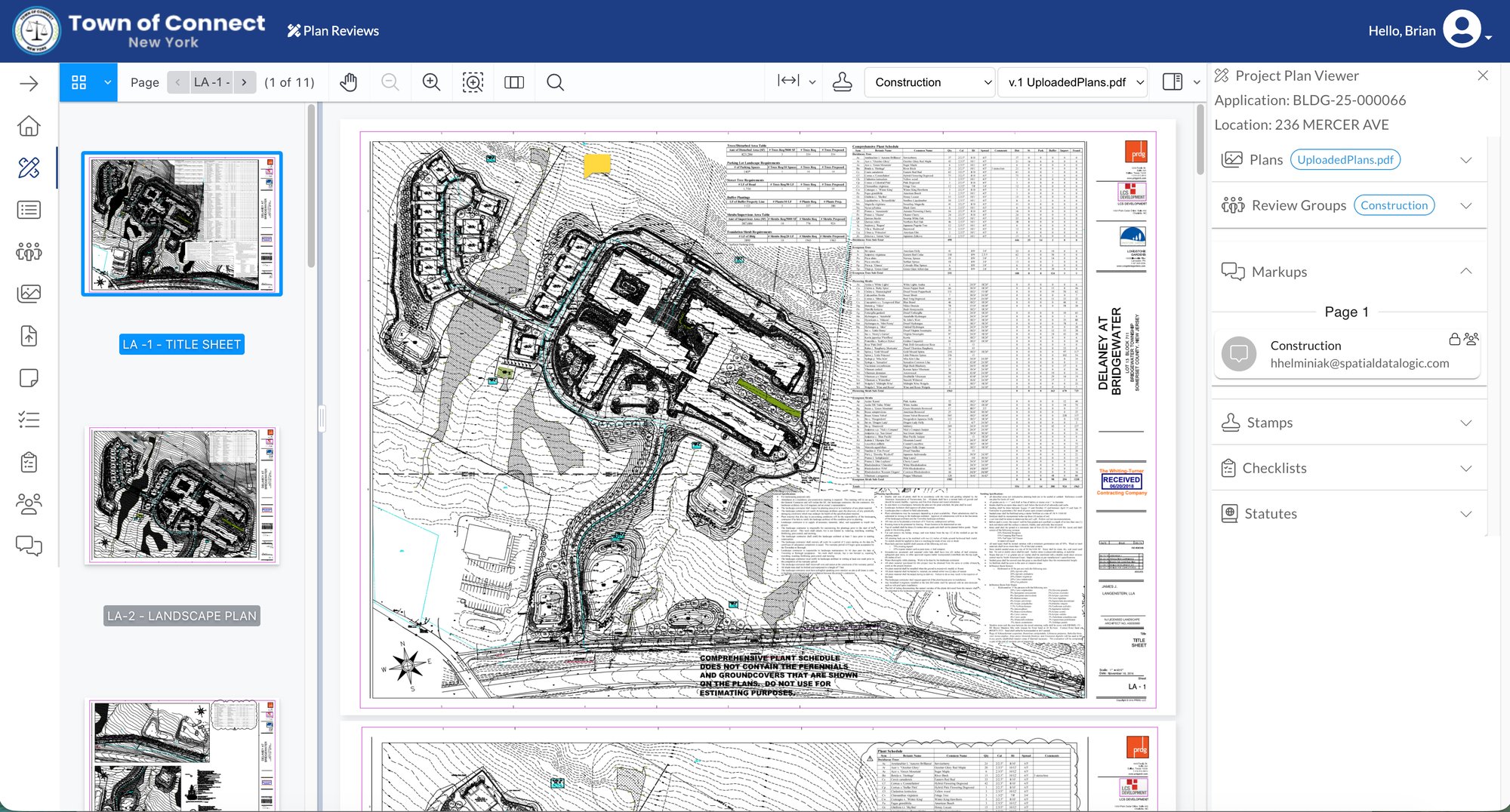The width and height of the screenshot is (1510, 812).
Task: Open the compare pages view icon
Action: pos(514,82)
